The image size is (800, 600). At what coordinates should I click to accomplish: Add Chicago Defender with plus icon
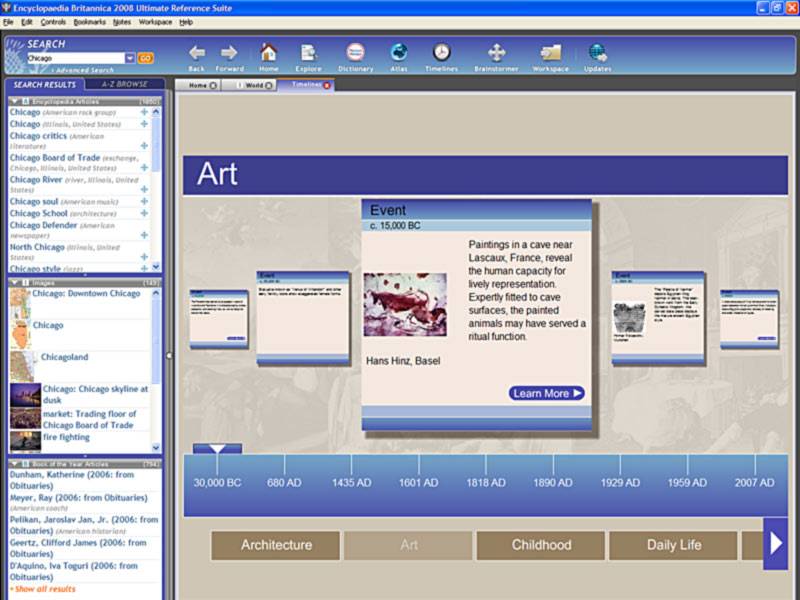point(144,235)
